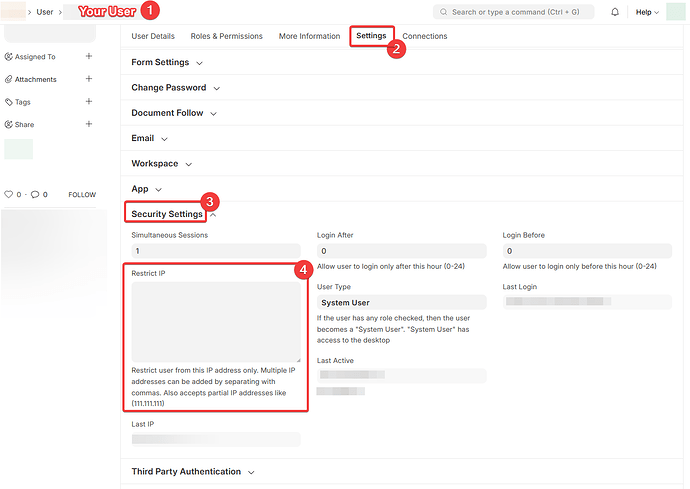690x489 pixels.
Task: Focus the Simultaneous Sessions field
Action: pyautogui.click(x=216, y=251)
